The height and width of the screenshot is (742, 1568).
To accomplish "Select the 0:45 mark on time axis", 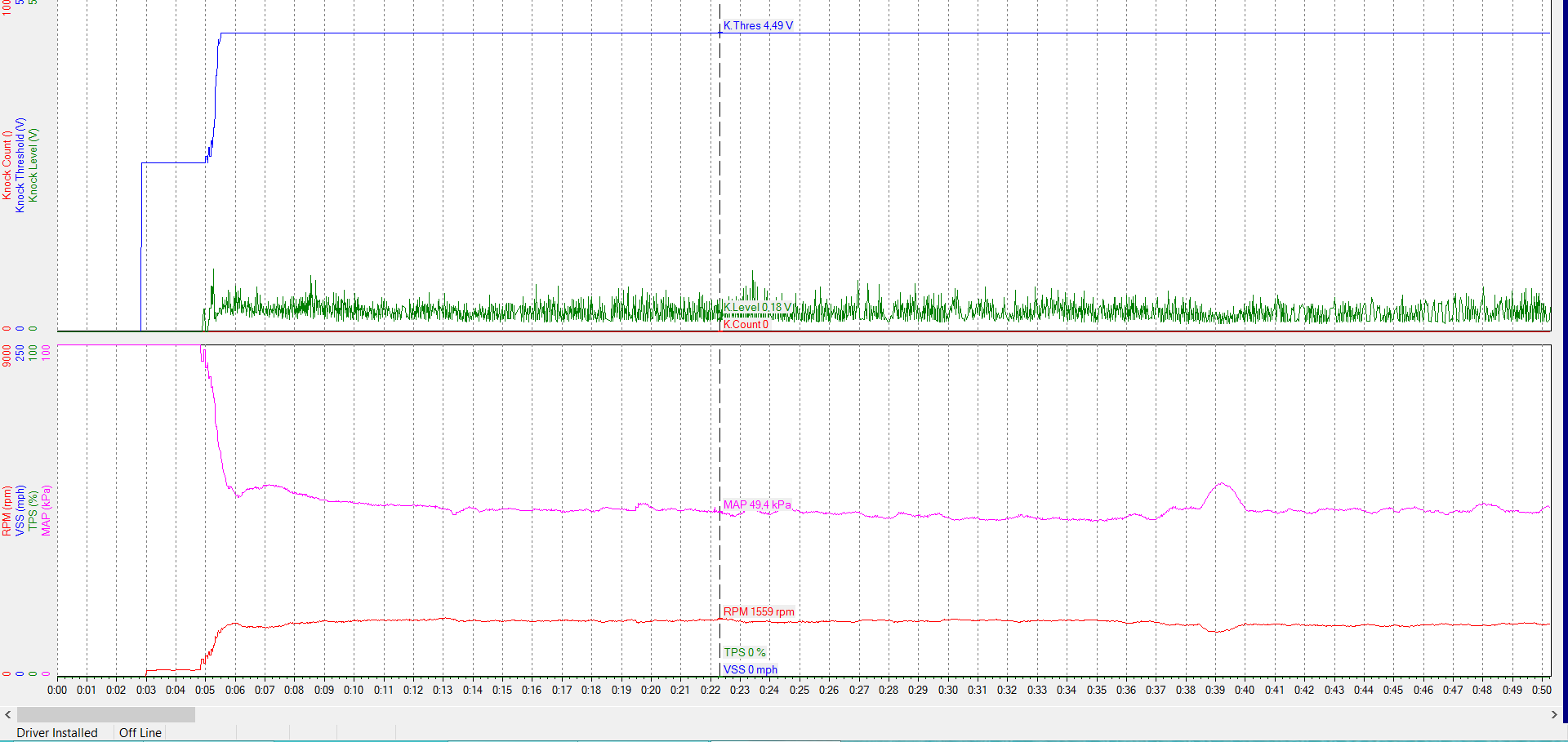I will coord(1393,690).
